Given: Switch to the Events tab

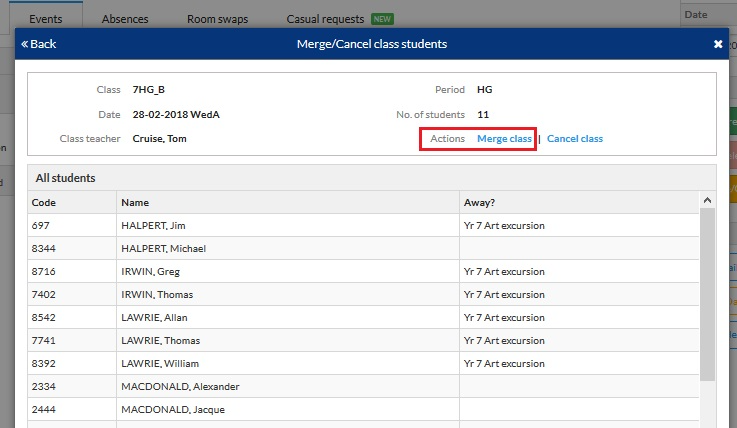Looking at the screenshot, I should 46,19.
